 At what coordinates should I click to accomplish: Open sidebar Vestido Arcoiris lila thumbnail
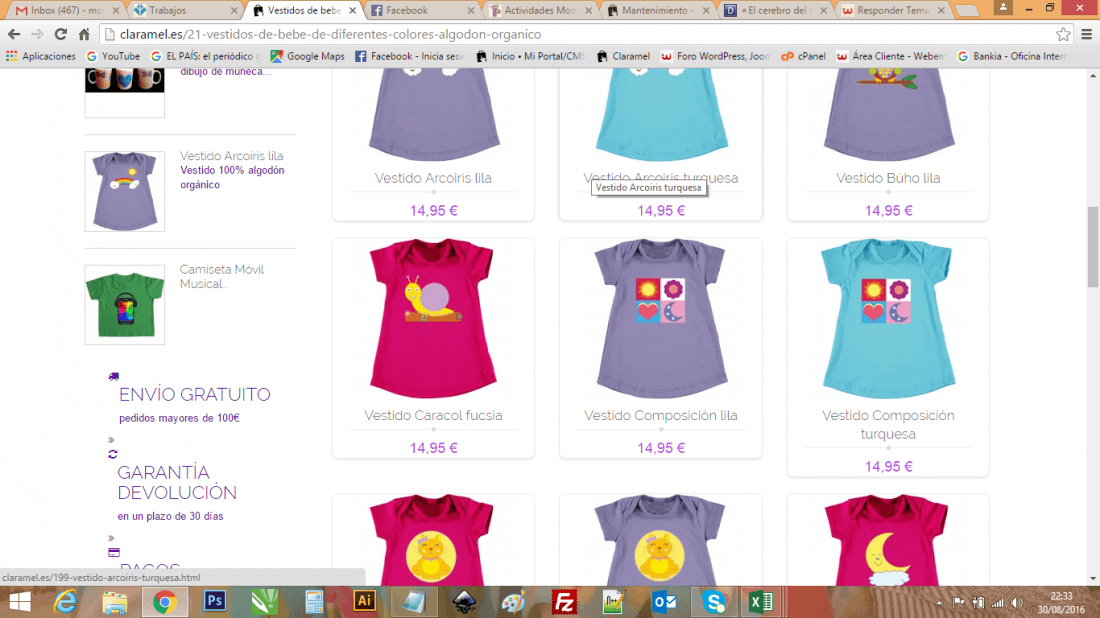[x=125, y=192]
